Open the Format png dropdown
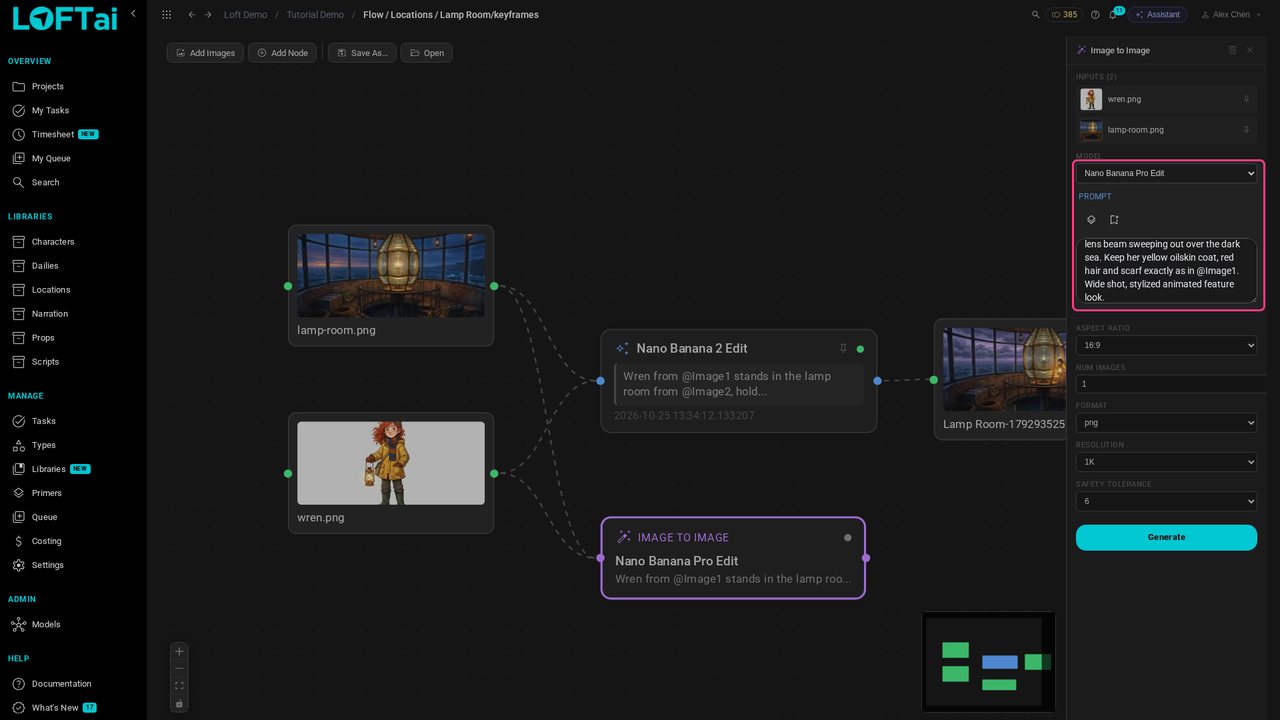Screen dimensions: 1280x720 (1166, 423)
